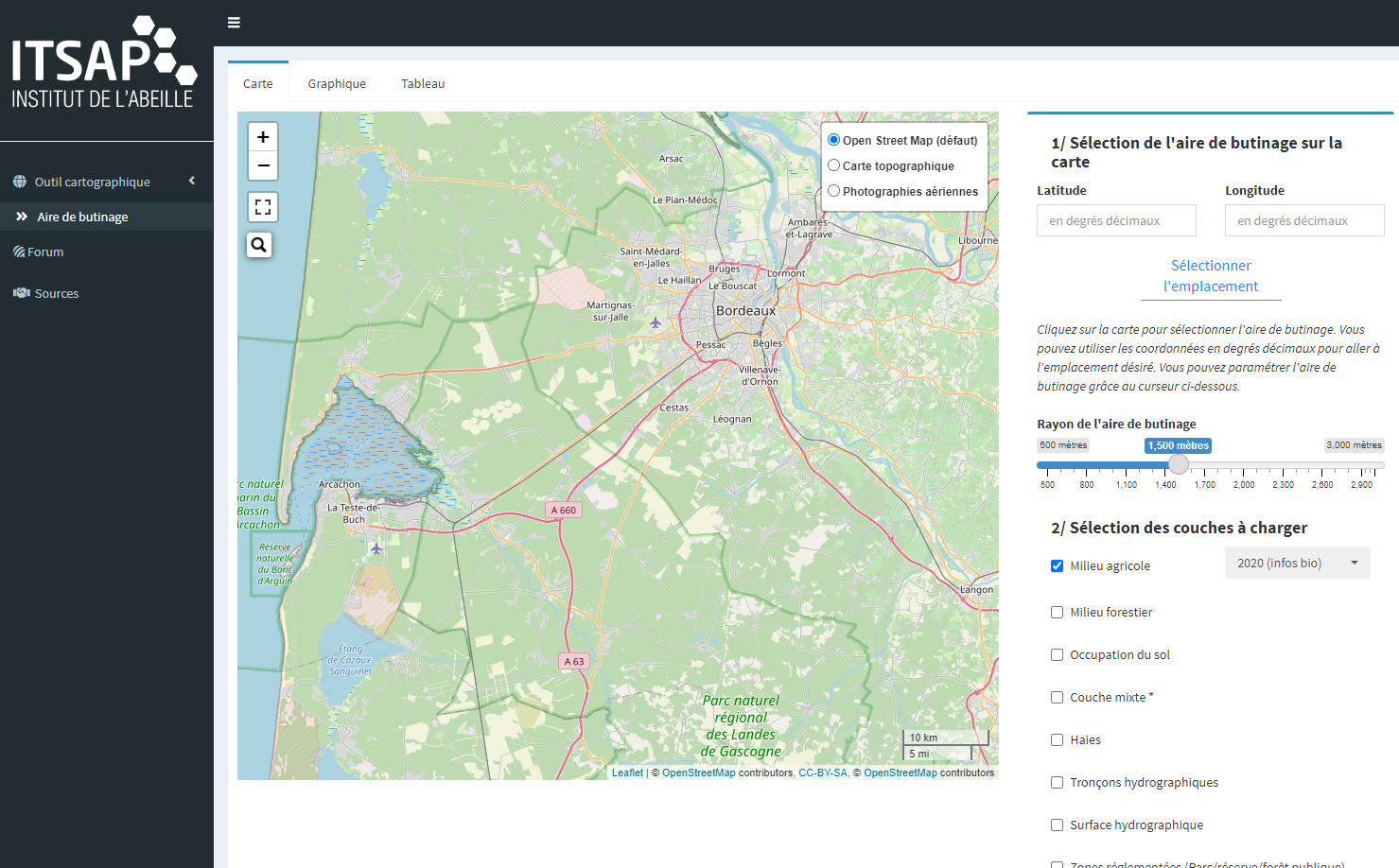This screenshot has width=1399, height=868.
Task: Zoom in on the map
Action: (263, 137)
